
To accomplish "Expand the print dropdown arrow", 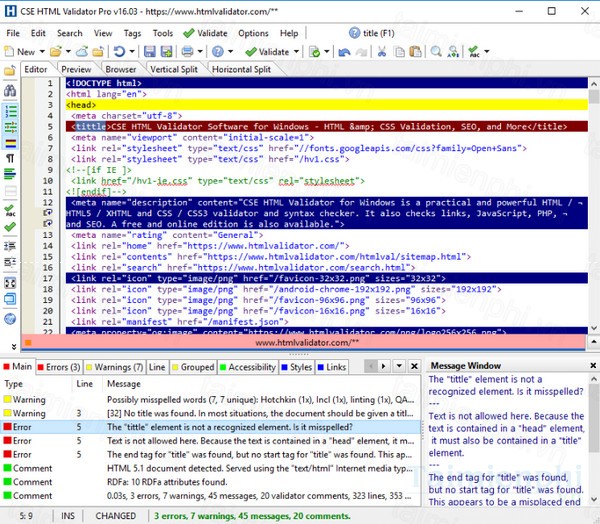I will coord(200,52).
